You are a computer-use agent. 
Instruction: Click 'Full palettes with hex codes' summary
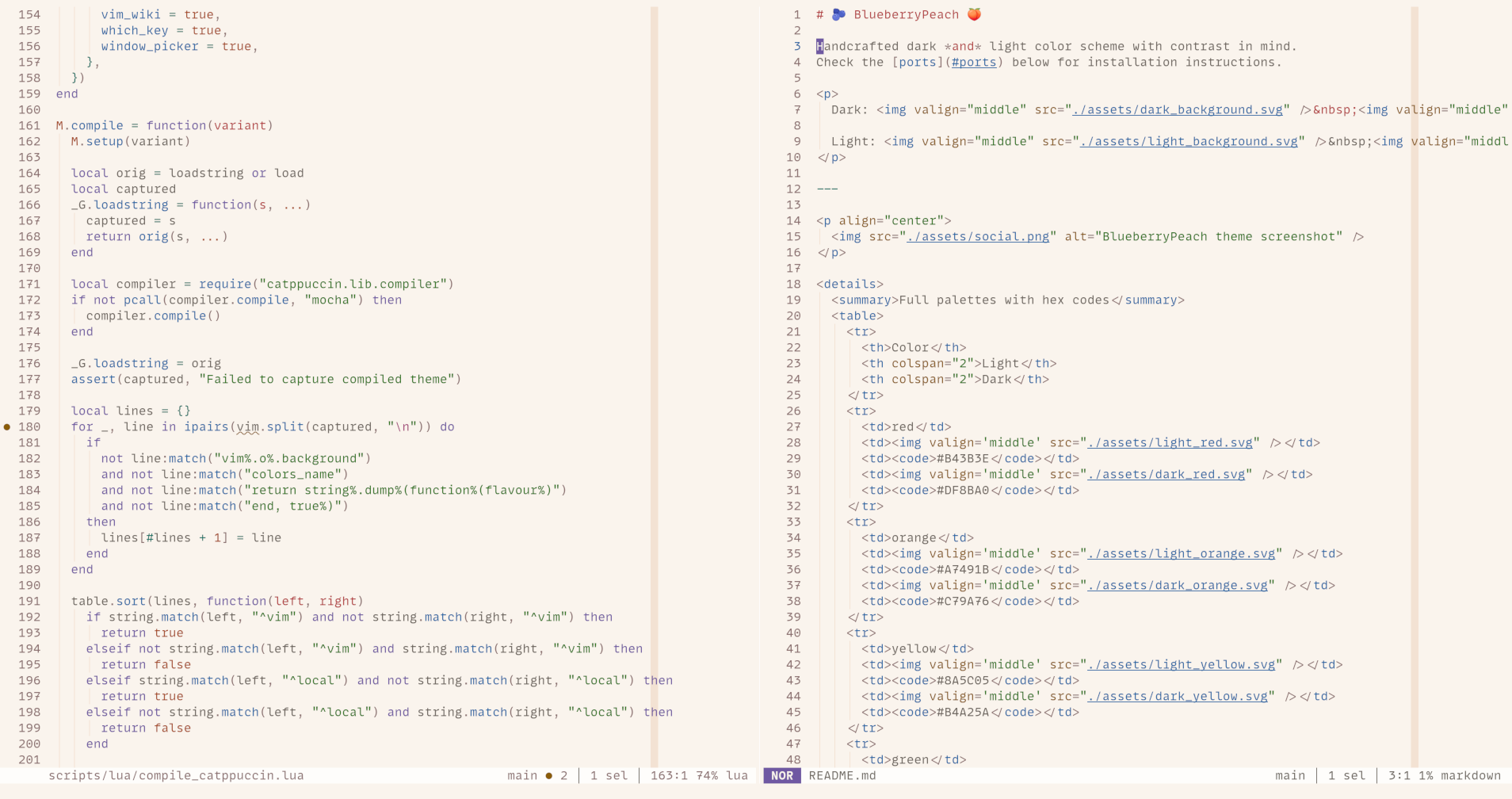(x=1004, y=300)
